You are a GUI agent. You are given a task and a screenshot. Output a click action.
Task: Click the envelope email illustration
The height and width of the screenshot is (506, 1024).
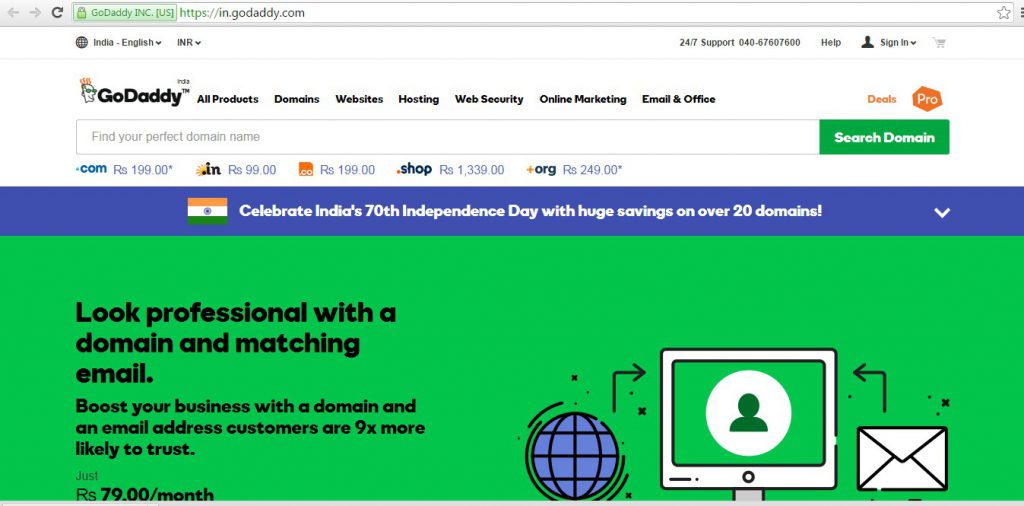pos(902,458)
